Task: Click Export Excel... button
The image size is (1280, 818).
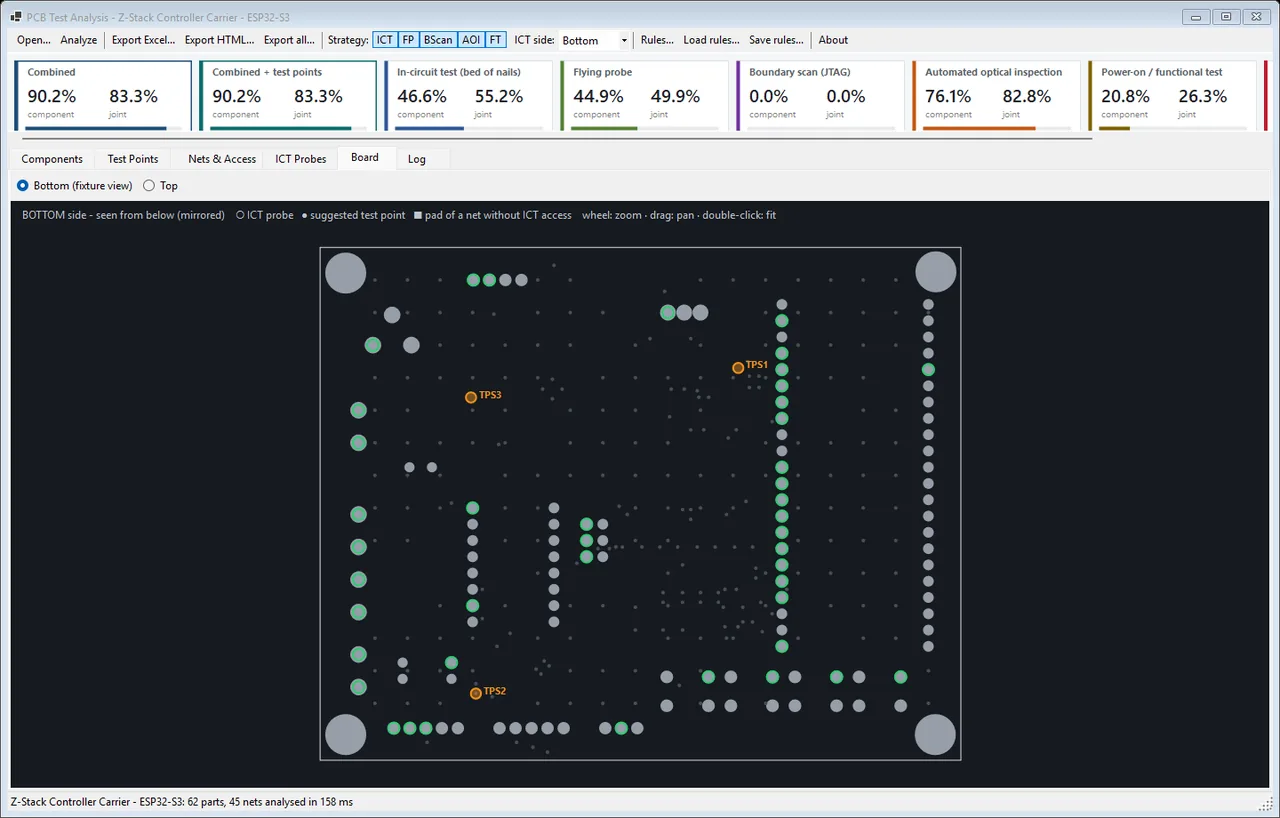Action: coord(143,40)
